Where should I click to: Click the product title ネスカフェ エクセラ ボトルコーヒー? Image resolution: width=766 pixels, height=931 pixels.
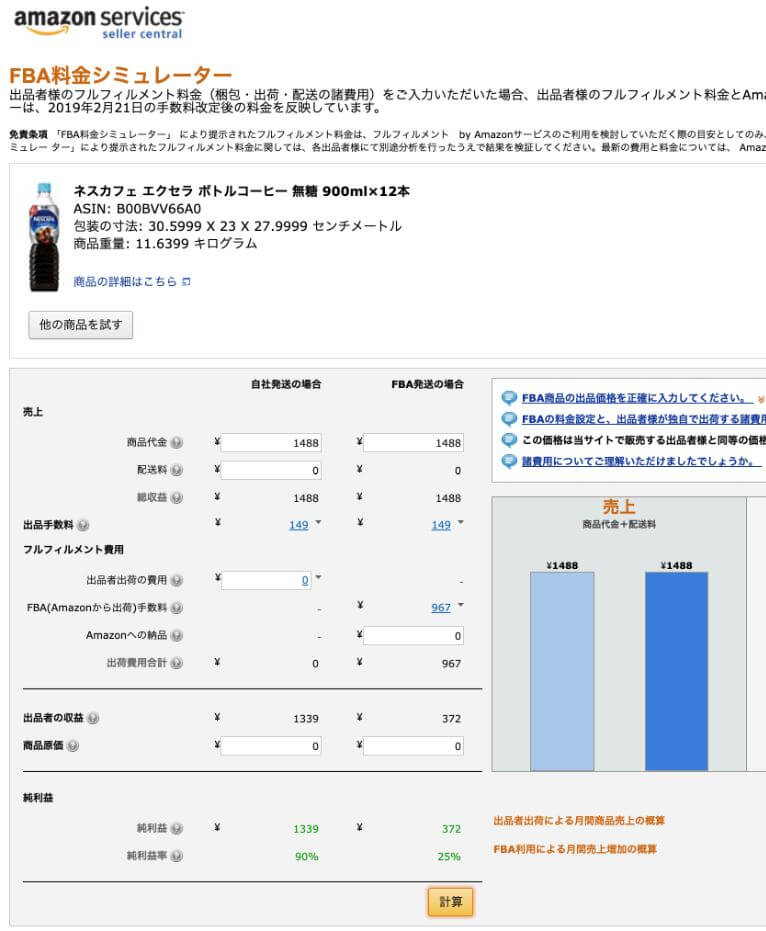(241, 191)
